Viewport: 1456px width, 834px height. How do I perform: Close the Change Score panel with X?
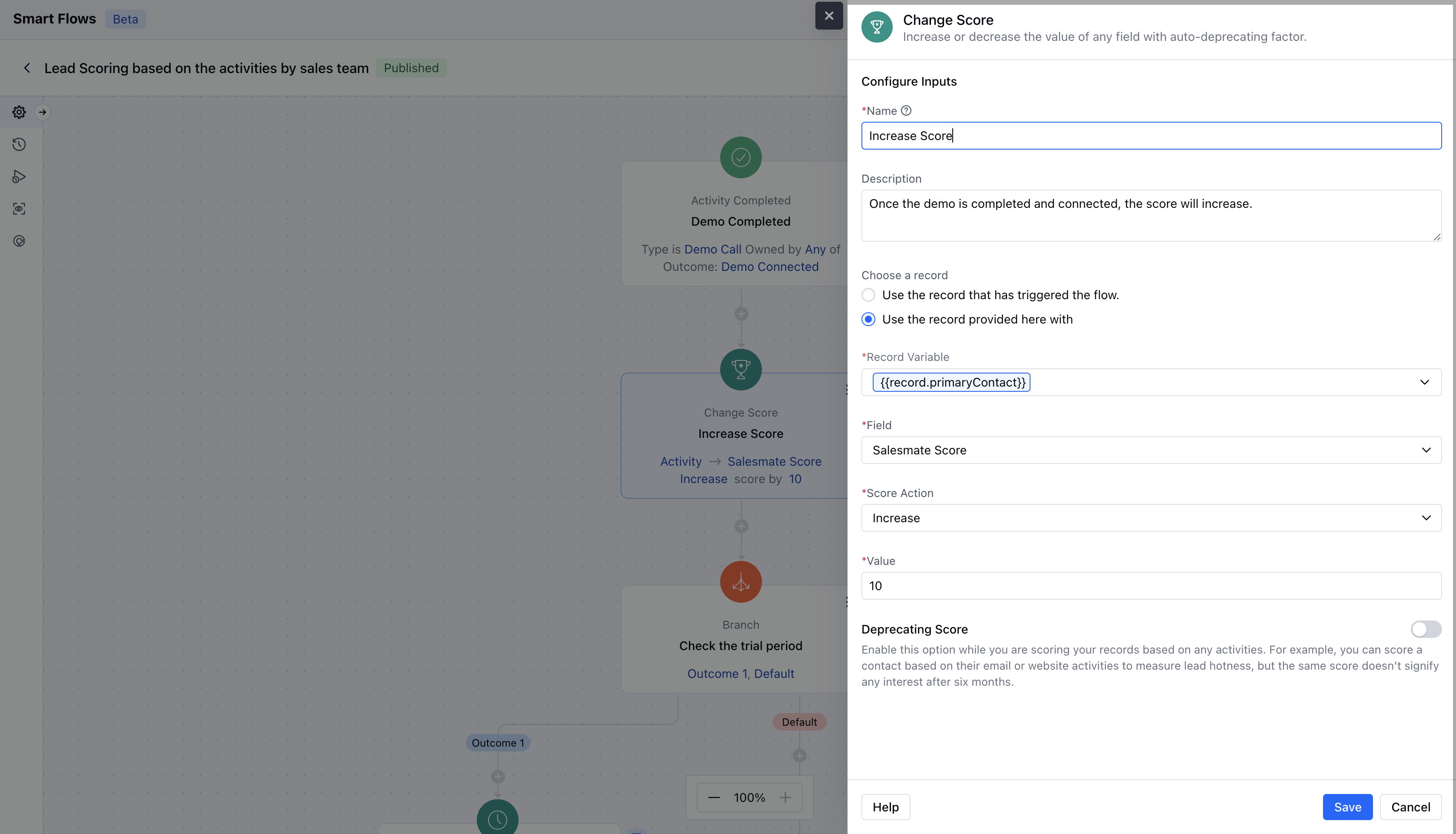pyautogui.click(x=828, y=16)
